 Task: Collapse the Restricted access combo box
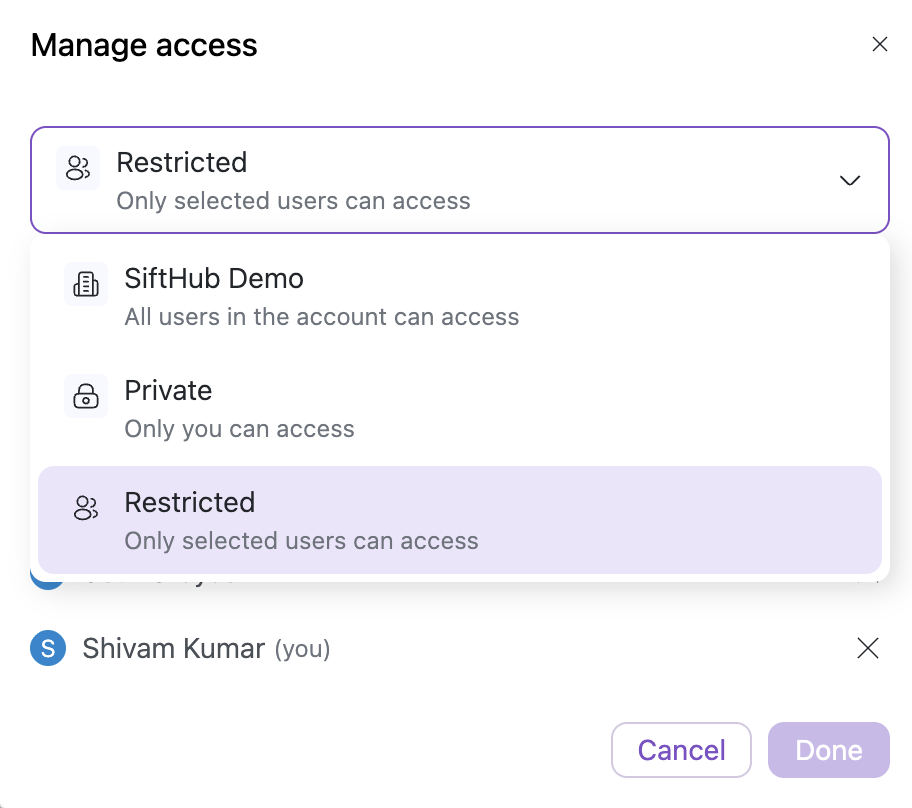[x=459, y=181]
